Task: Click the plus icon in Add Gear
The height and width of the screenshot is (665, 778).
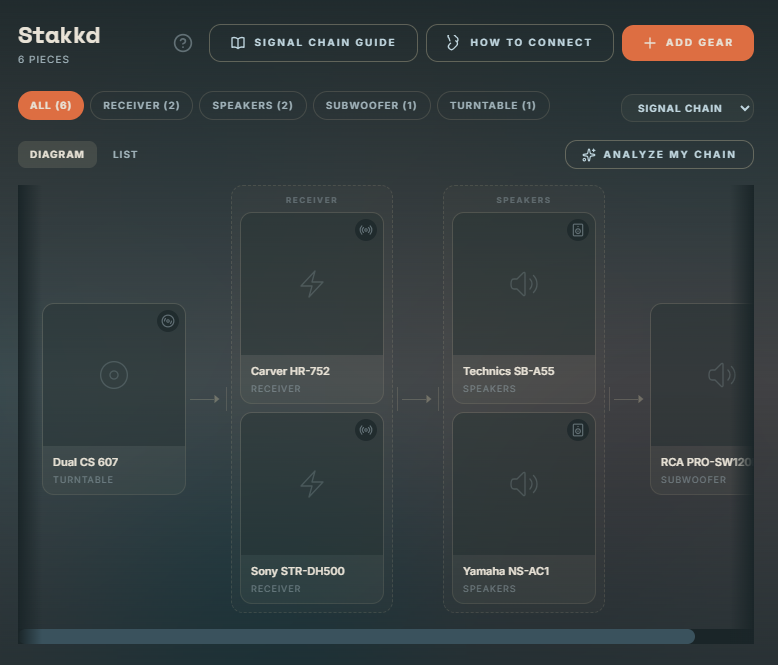Action: [649, 43]
